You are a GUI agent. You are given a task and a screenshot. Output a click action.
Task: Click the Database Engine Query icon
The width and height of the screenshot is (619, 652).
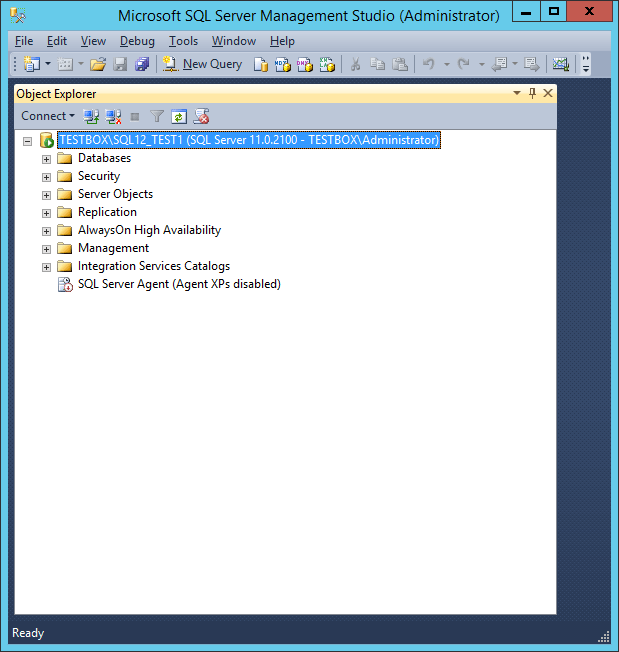(261, 64)
